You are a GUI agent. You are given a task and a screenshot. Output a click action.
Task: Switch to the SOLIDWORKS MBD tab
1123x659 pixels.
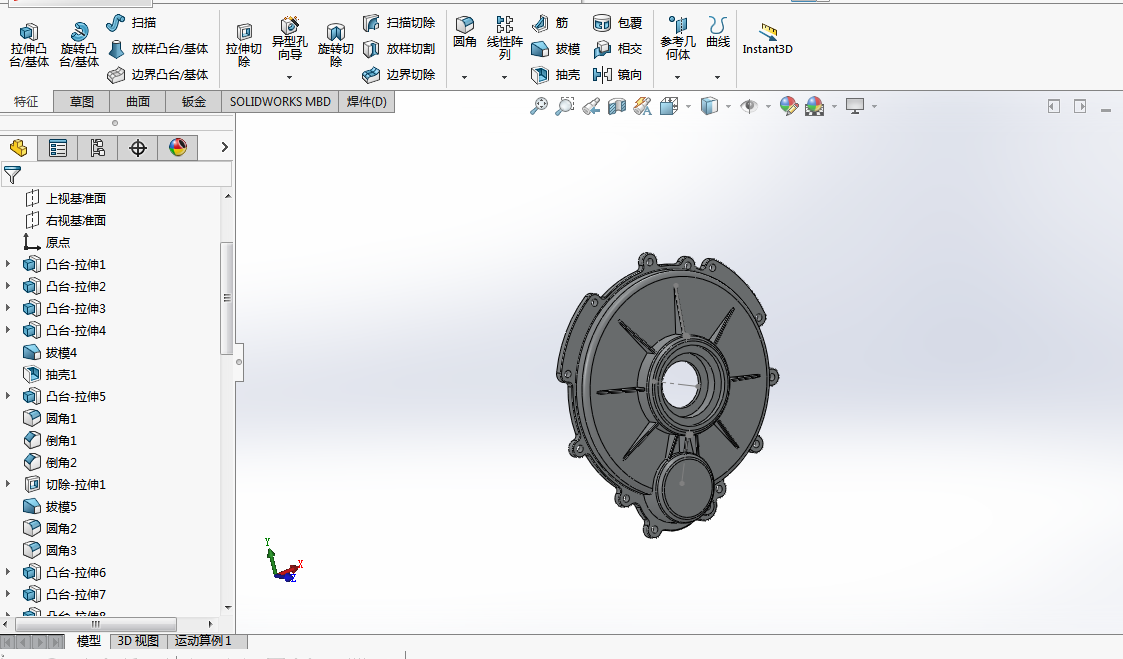click(280, 102)
